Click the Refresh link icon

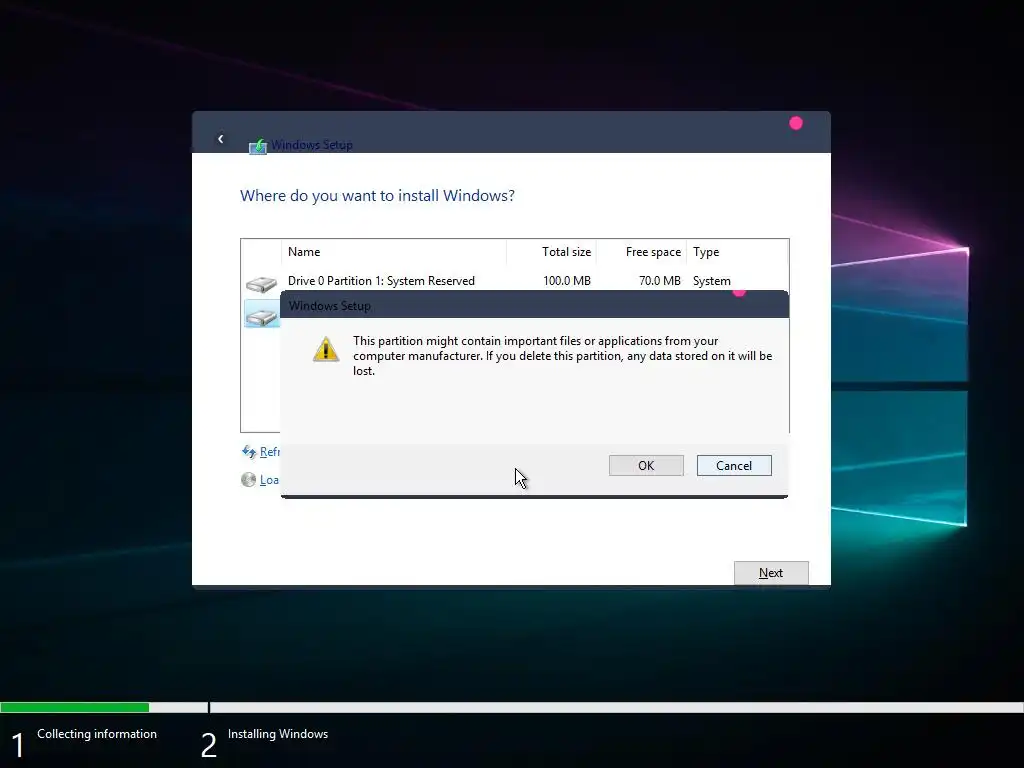coord(249,451)
